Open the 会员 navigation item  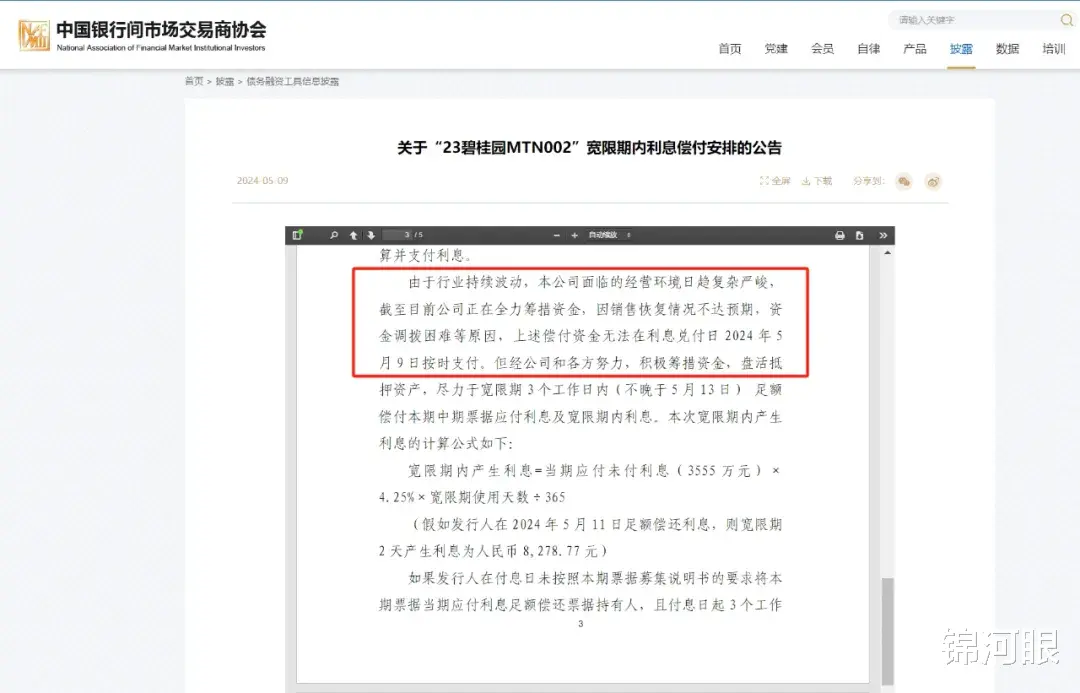click(822, 49)
